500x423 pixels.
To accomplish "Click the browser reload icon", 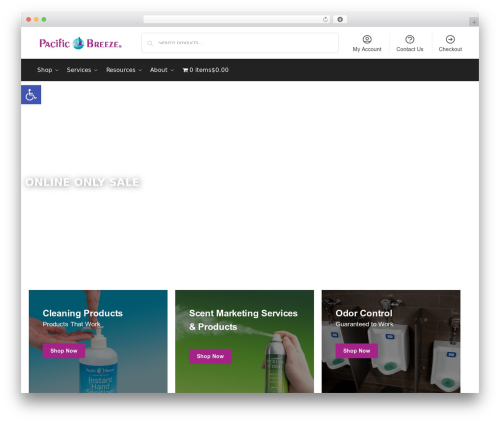I will (x=325, y=19).
